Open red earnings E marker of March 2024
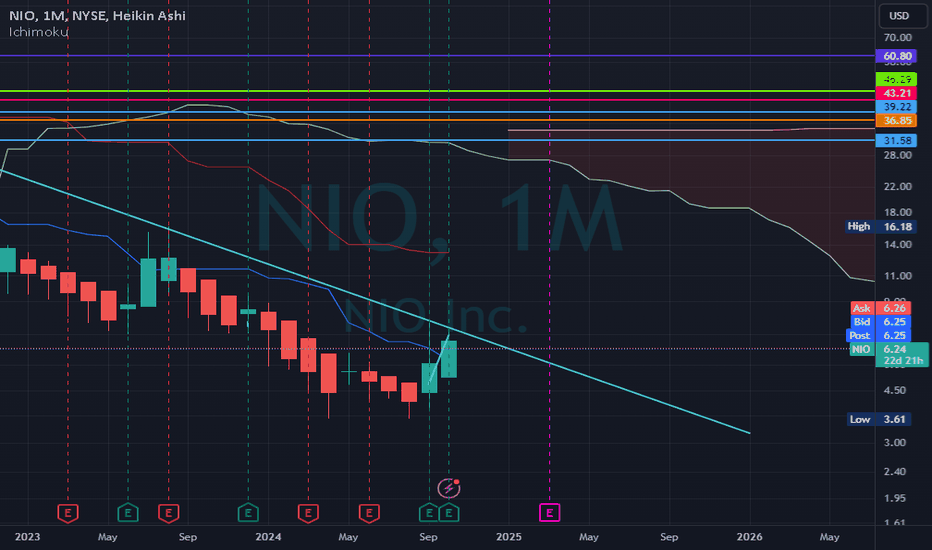This screenshot has width=932, height=550. click(308, 513)
